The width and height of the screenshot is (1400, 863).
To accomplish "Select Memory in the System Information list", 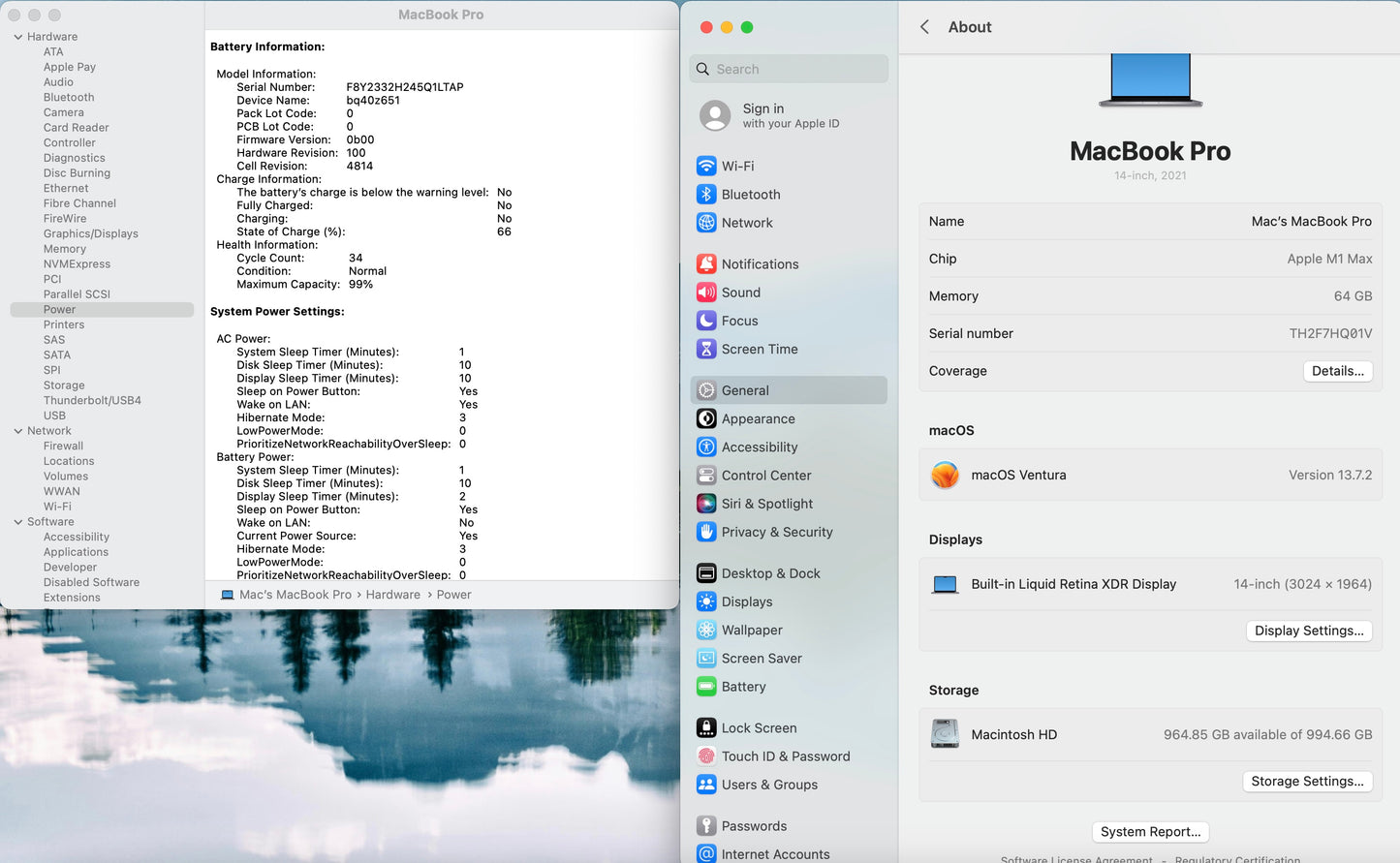I will pyautogui.click(x=64, y=249).
